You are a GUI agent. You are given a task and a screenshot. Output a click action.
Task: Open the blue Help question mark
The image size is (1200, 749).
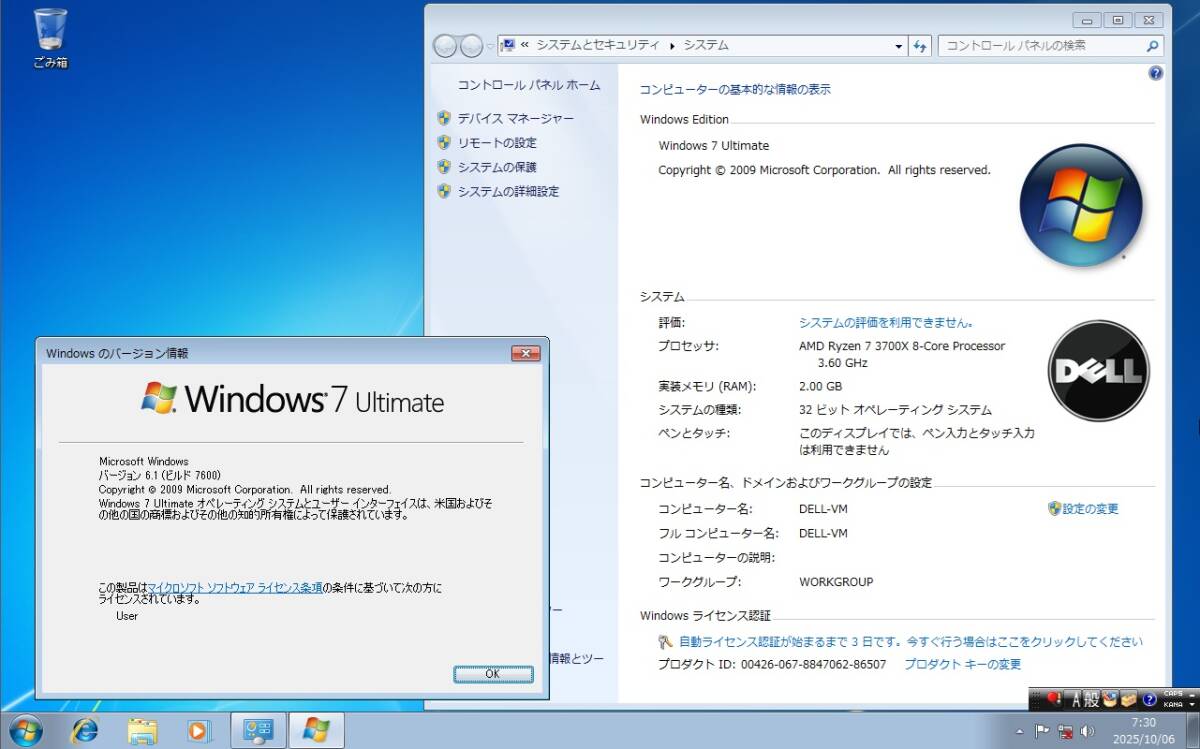point(1156,73)
